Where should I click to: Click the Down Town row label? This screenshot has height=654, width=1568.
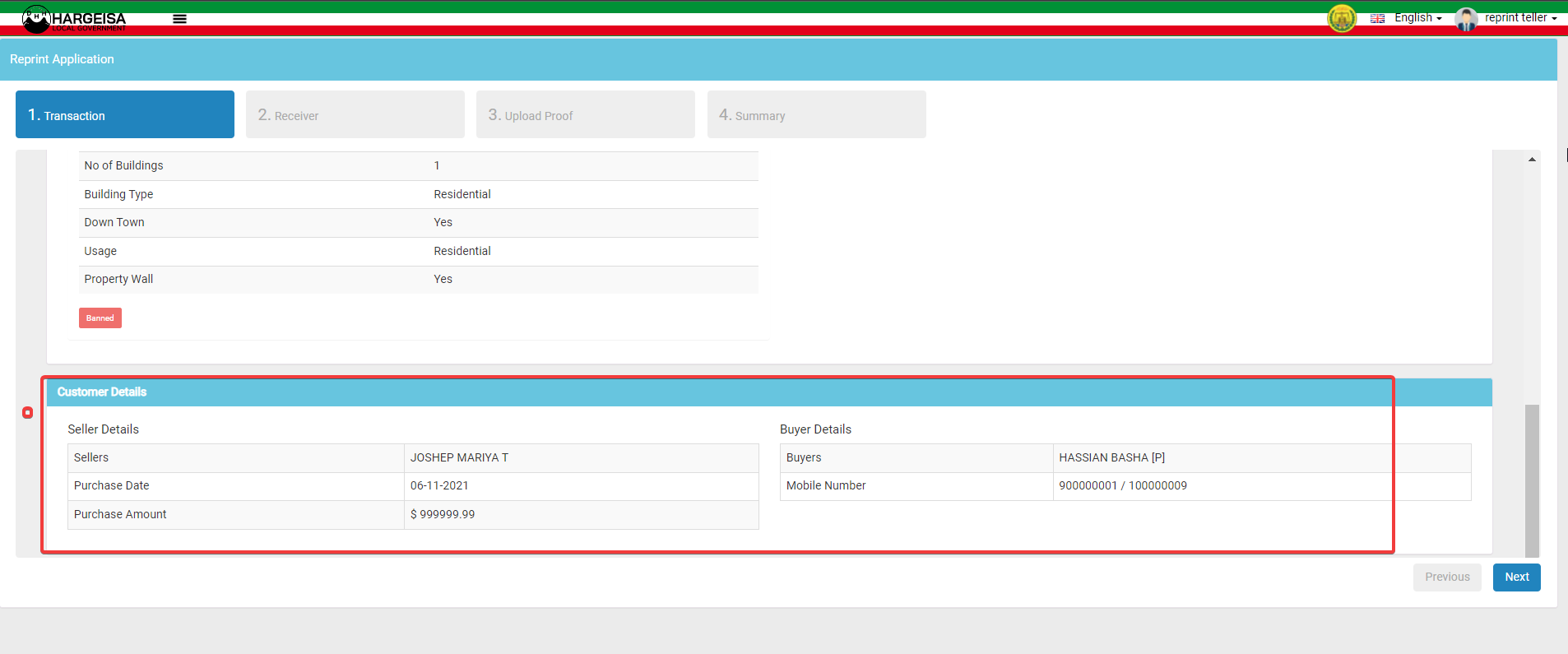114,222
